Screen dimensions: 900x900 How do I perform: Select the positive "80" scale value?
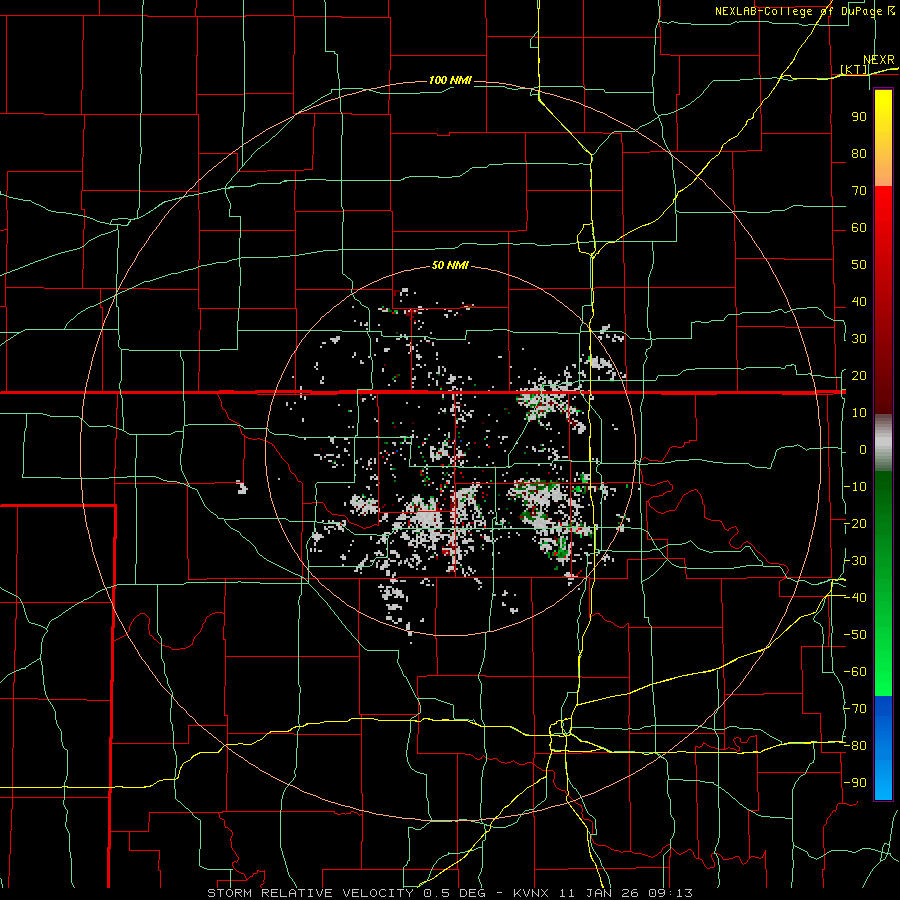pos(859,153)
